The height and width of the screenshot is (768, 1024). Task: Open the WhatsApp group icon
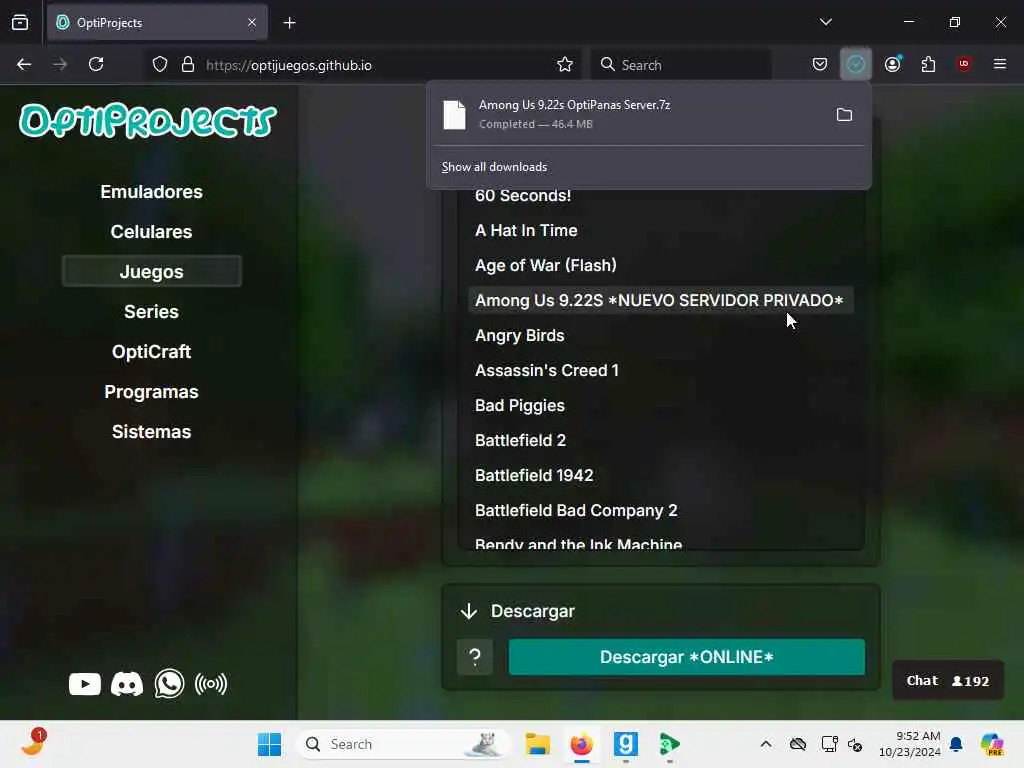click(169, 684)
